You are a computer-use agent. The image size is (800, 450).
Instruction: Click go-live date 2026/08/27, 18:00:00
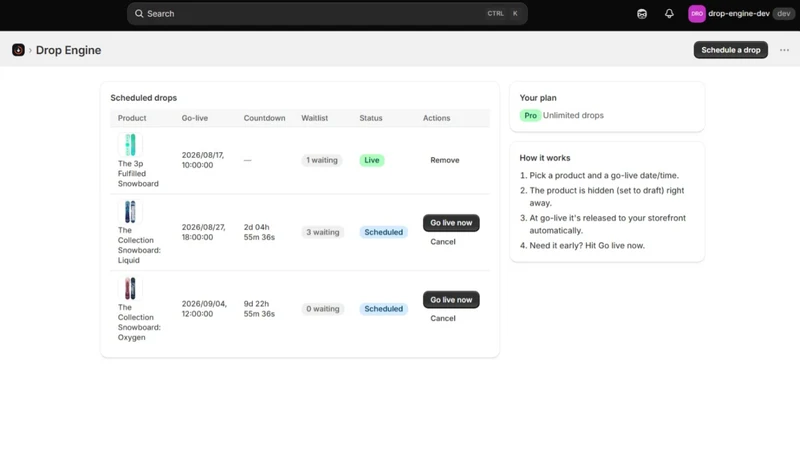click(203, 232)
